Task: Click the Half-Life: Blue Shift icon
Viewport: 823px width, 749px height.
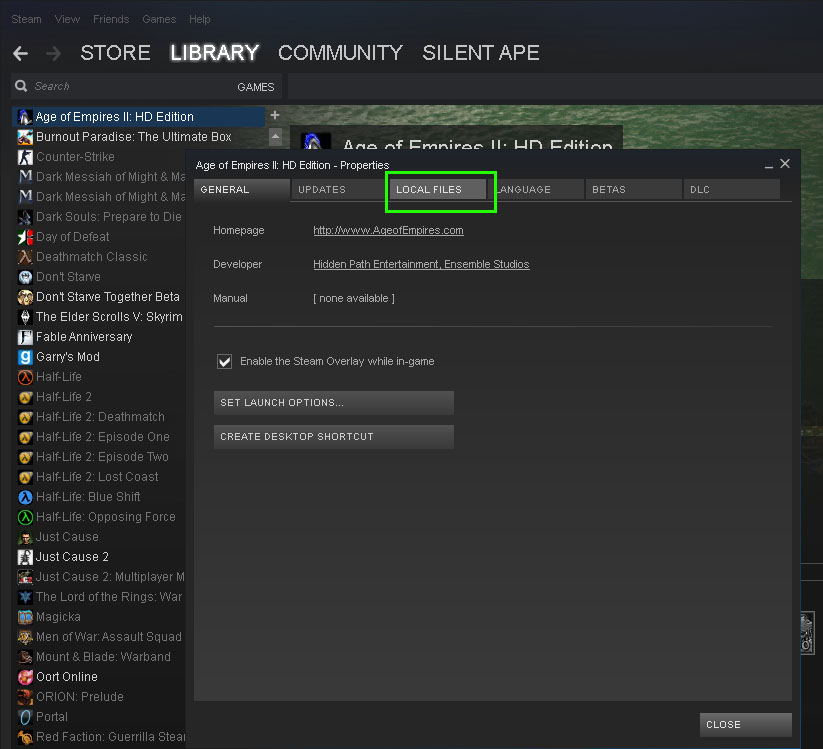Action: click(25, 497)
